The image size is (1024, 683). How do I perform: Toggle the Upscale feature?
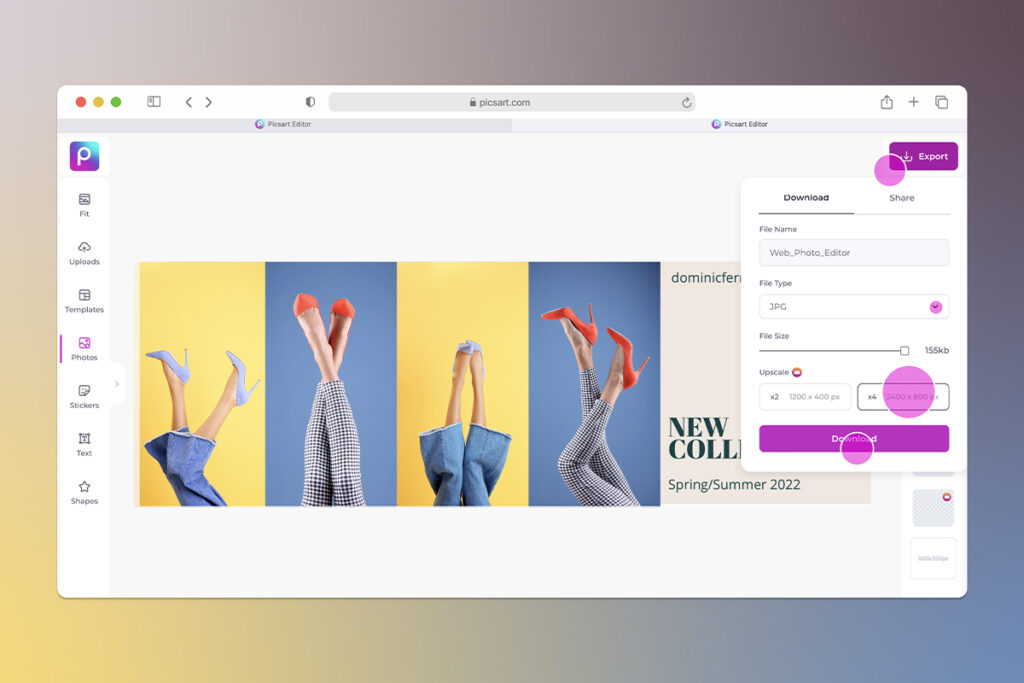click(x=797, y=371)
